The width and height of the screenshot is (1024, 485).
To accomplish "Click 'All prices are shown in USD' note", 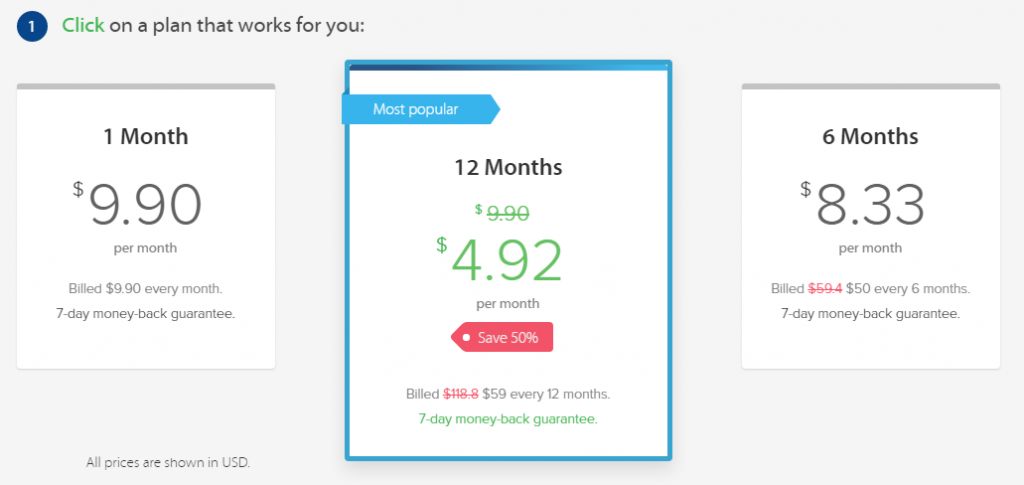I will tap(168, 463).
